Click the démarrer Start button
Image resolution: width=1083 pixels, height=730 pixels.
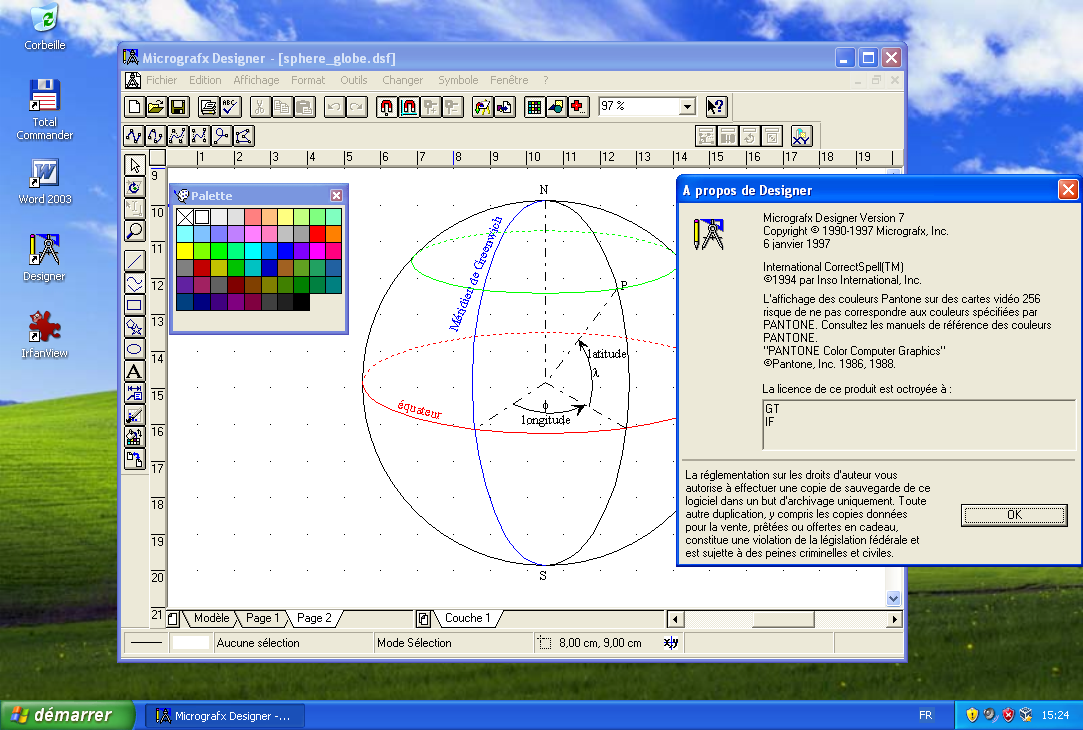click(x=68, y=715)
